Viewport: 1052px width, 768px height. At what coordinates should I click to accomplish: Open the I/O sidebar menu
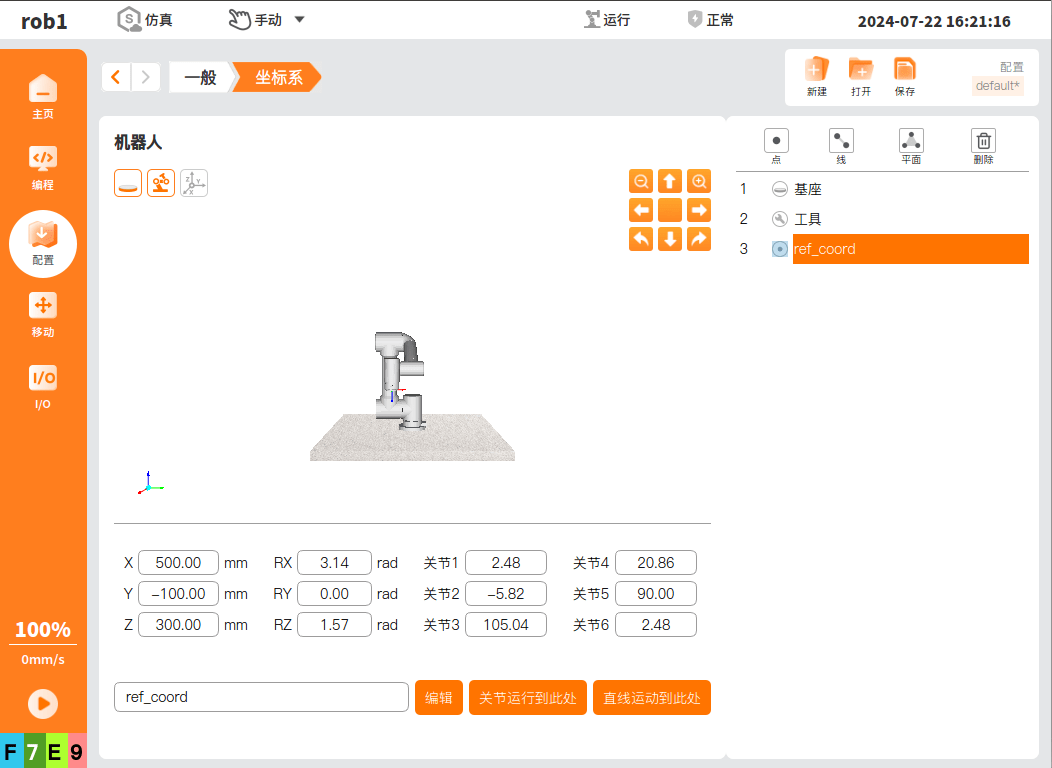42,386
